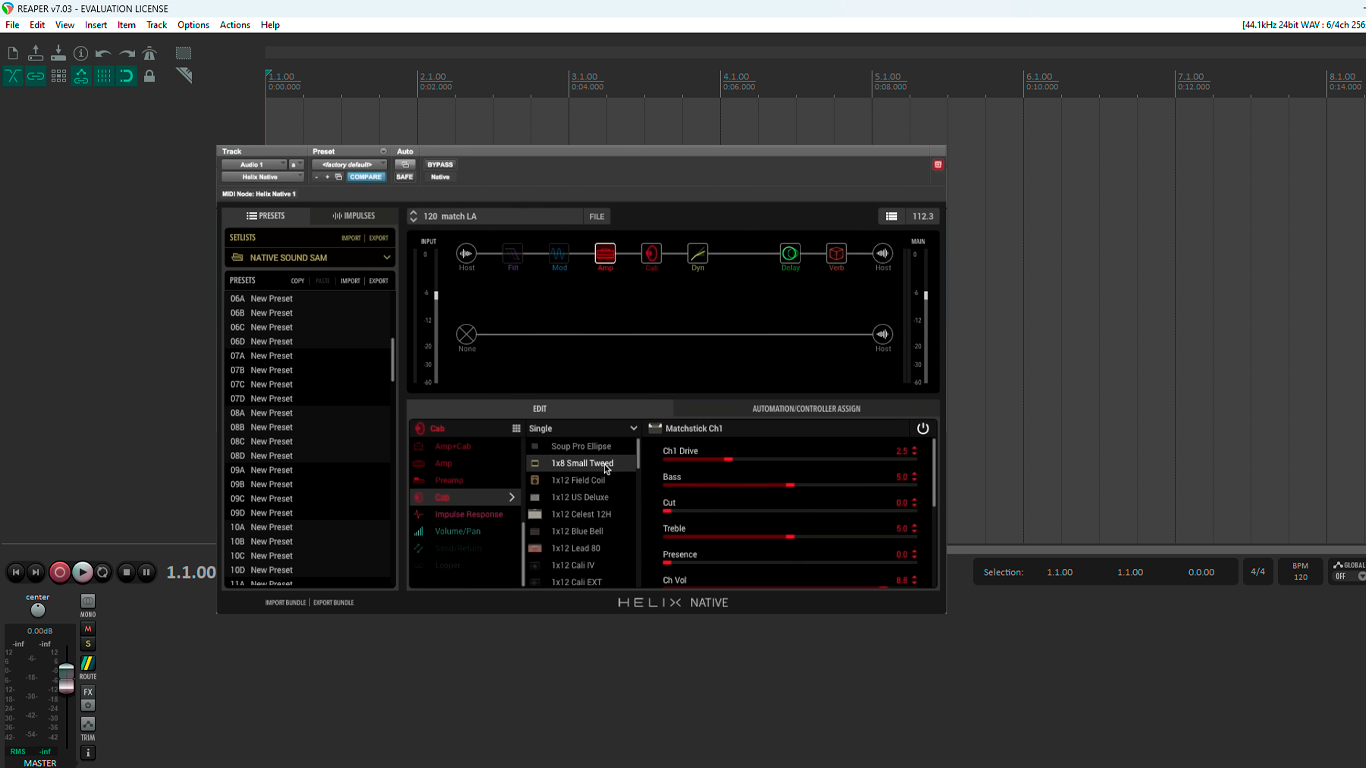Click the red plugin-window close square
This screenshot has height=768, width=1366.
point(938,164)
